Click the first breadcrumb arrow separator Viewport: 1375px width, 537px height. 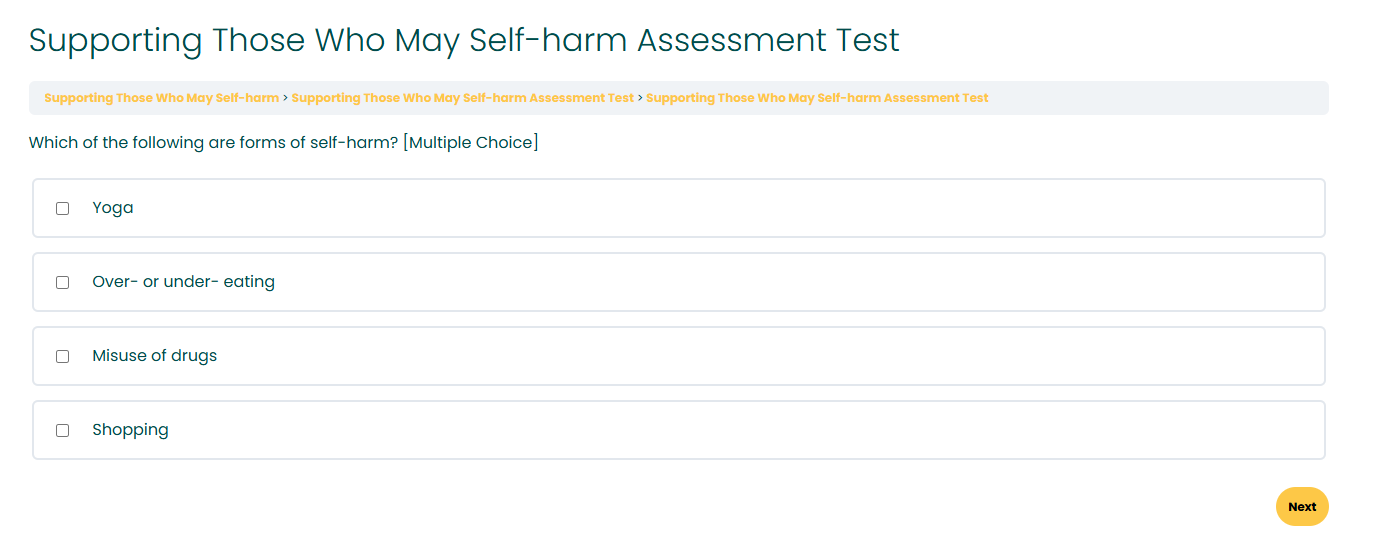[285, 98]
